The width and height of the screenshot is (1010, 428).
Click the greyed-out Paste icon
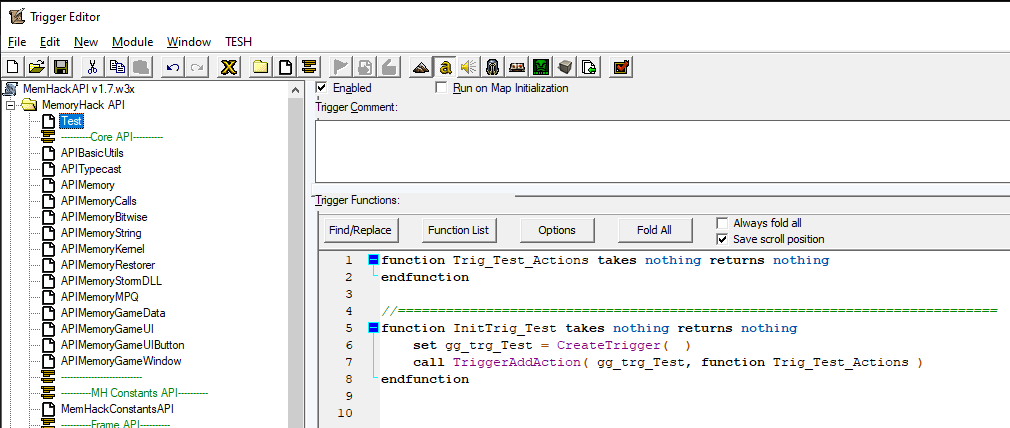click(x=141, y=67)
